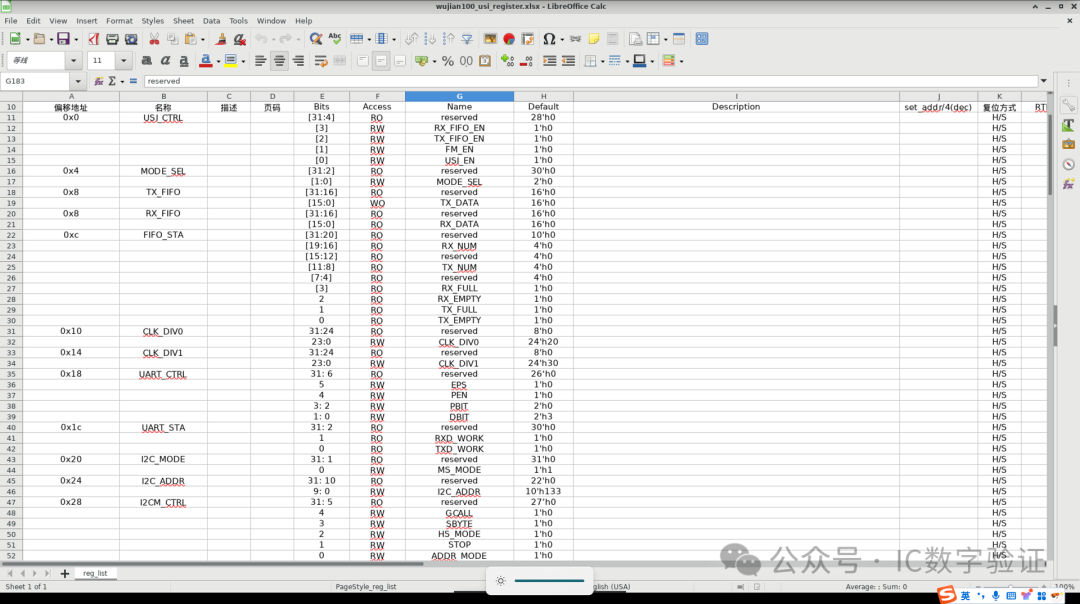Click the add new sheet plus button

(65, 574)
